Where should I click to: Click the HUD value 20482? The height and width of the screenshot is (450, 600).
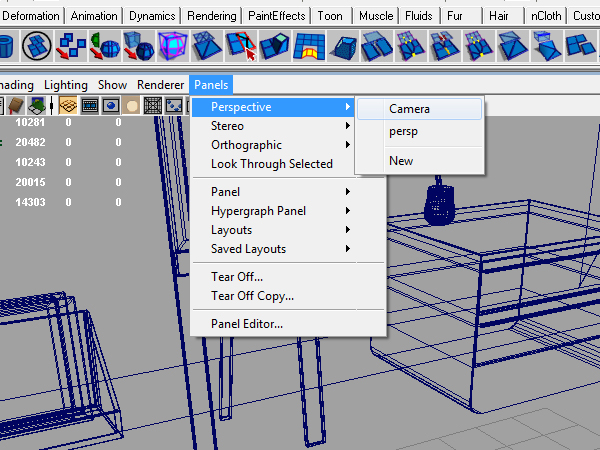point(30,142)
